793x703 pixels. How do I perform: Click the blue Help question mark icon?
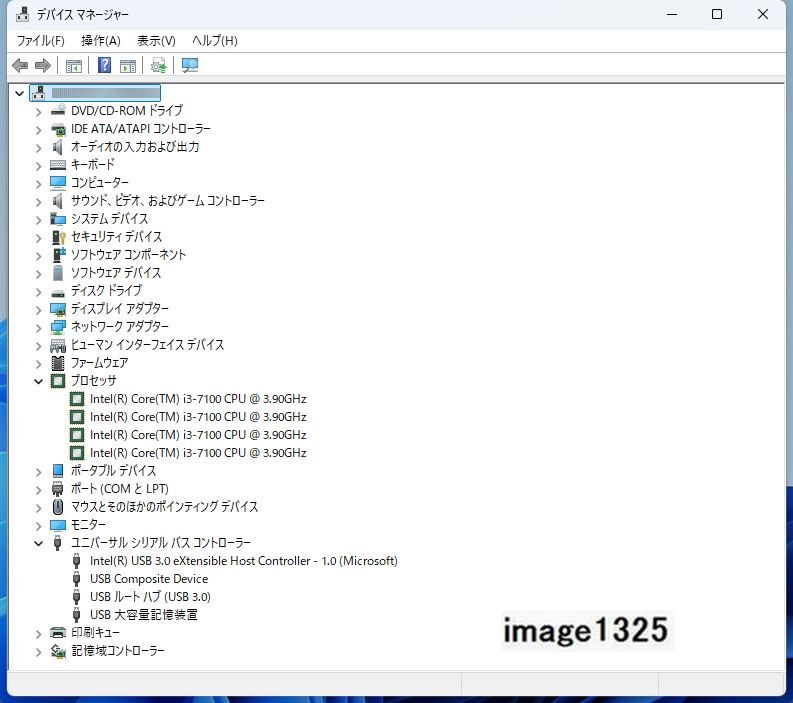pyautogui.click(x=104, y=65)
